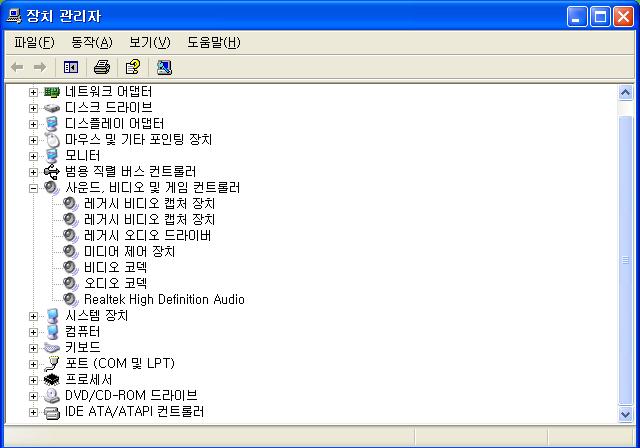Select the second 레거시 비디오 캡처 장치 entry
The height and width of the screenshot is (448, 640).
click(149, 220)
